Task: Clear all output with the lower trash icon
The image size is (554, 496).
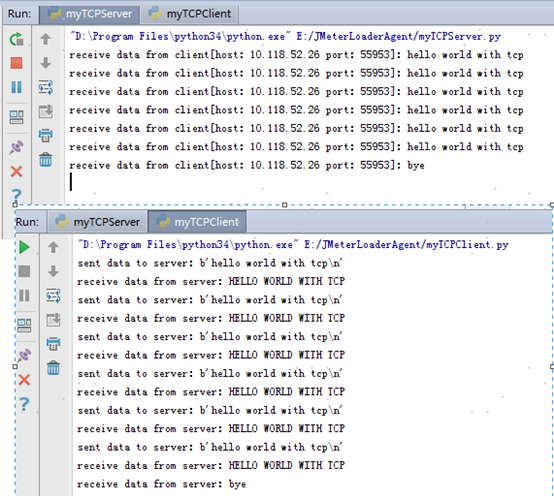Action: (53, 368)
